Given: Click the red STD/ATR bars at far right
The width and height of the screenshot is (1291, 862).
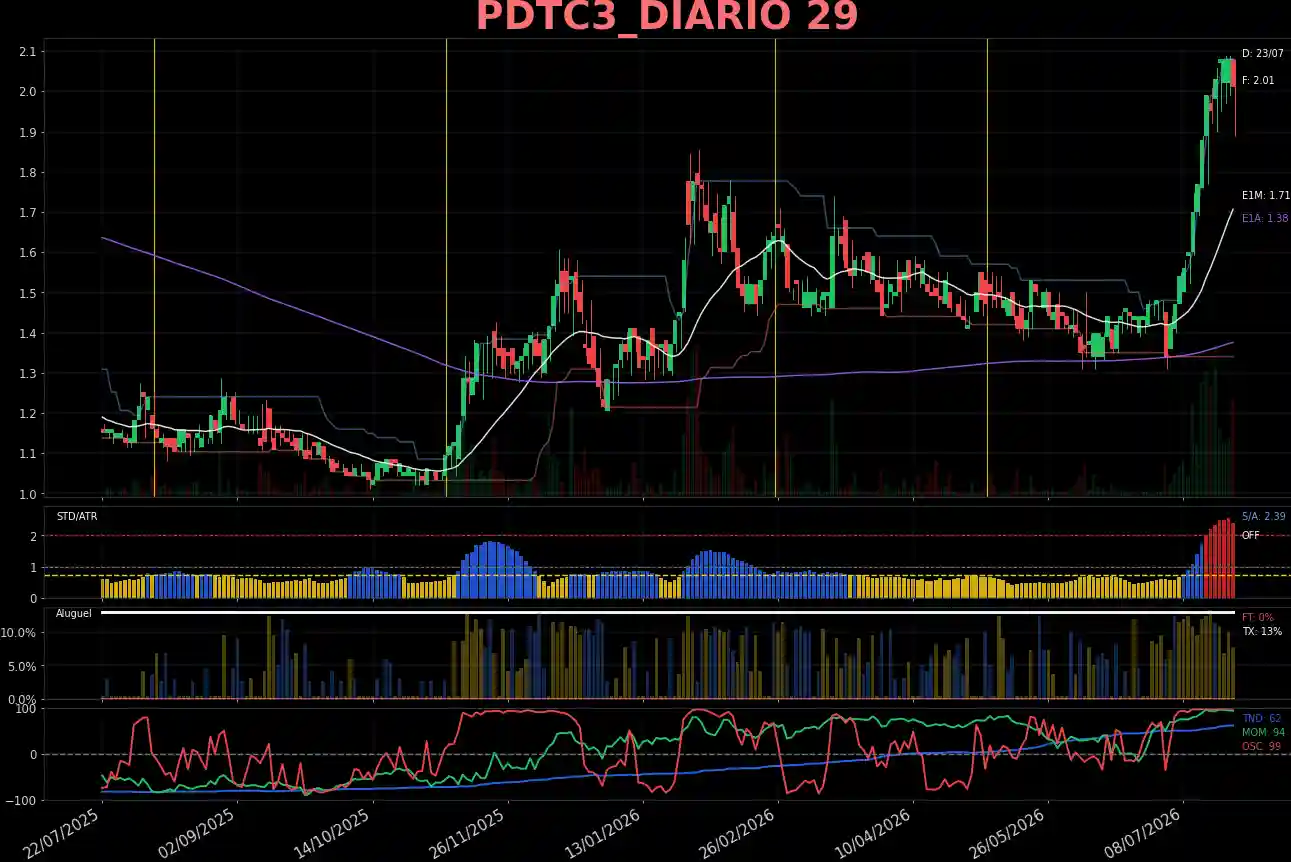Looking at the screenshot, I should 1219,560.
